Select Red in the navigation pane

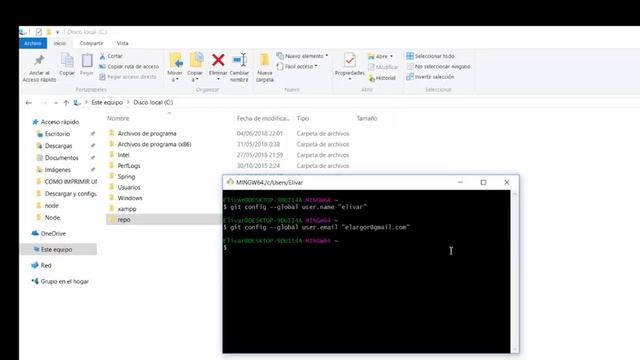46,265
